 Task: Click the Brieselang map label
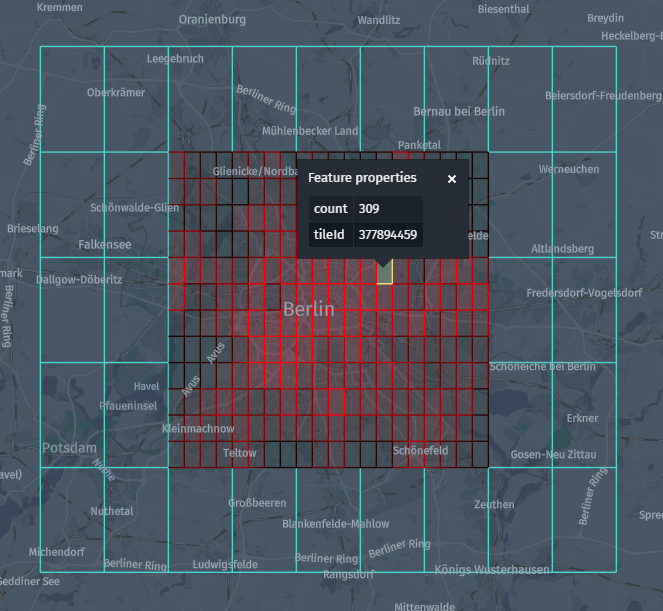coord(33,229)
